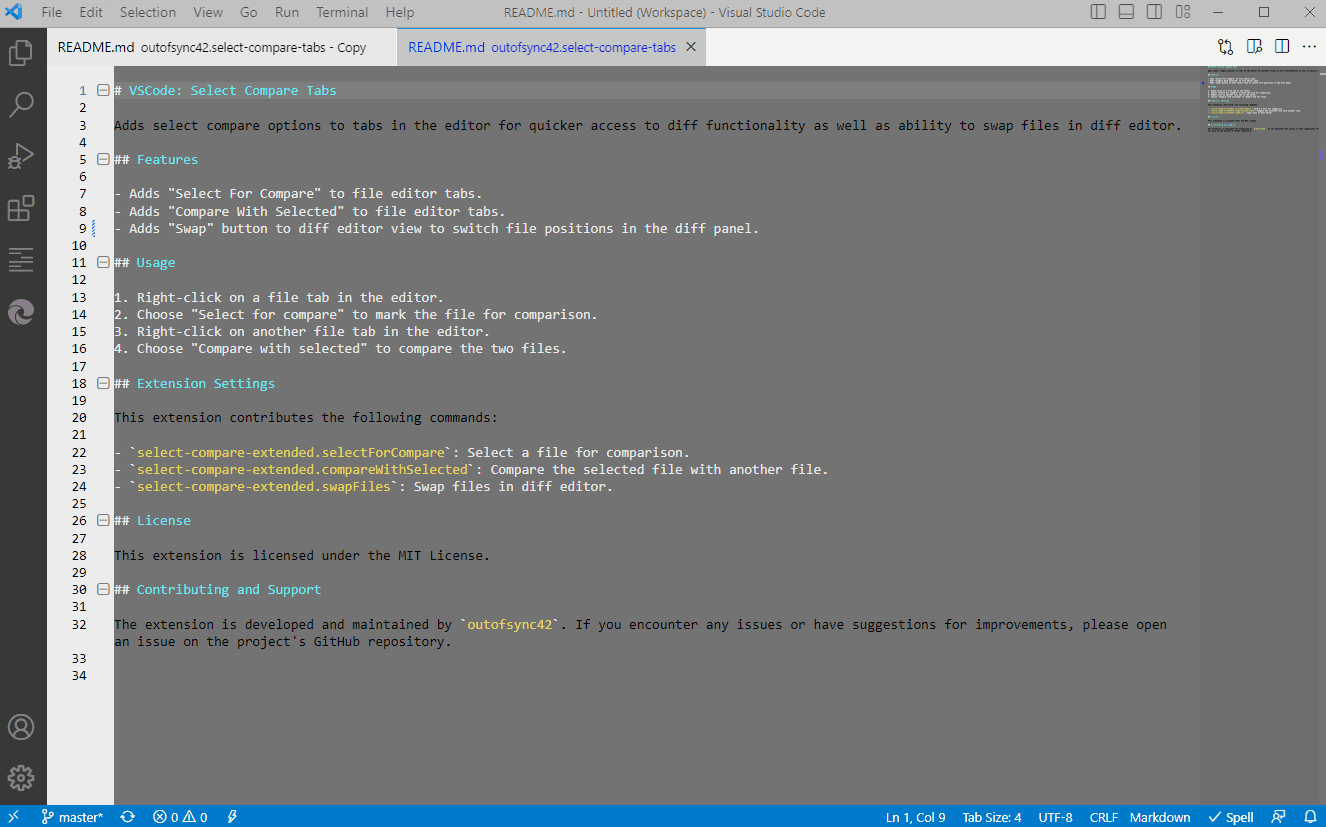
Task: Toggle Spell checker in status bar
Action: tap(1231, 817)
